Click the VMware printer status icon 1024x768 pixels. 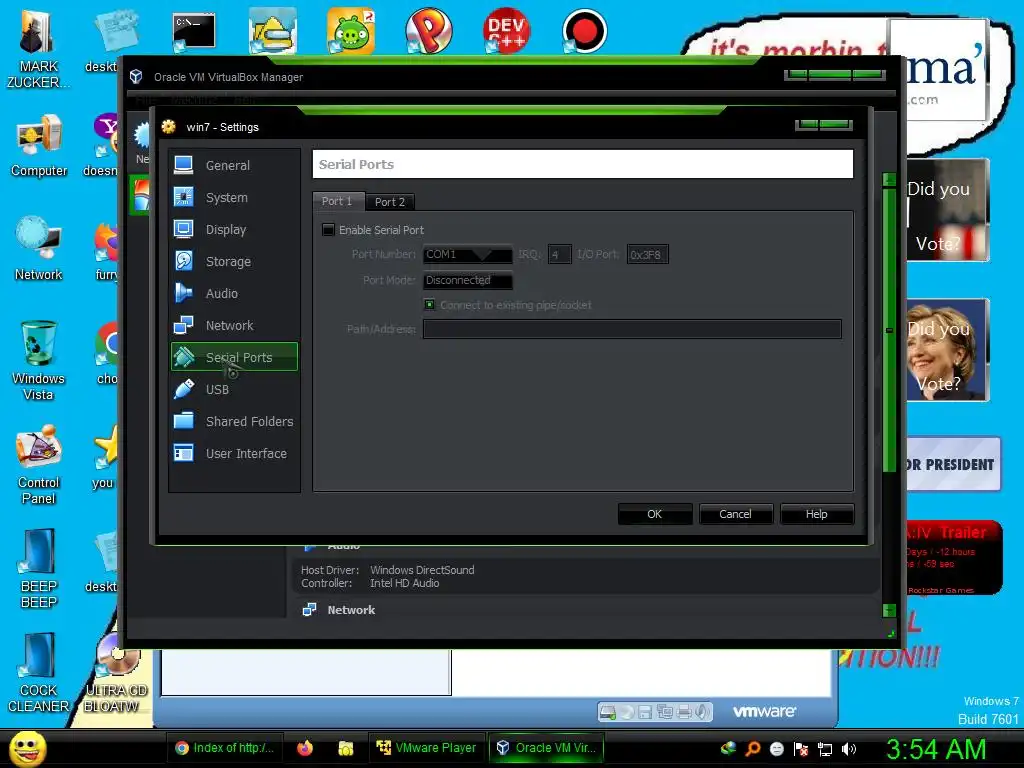tap(684, 712)
